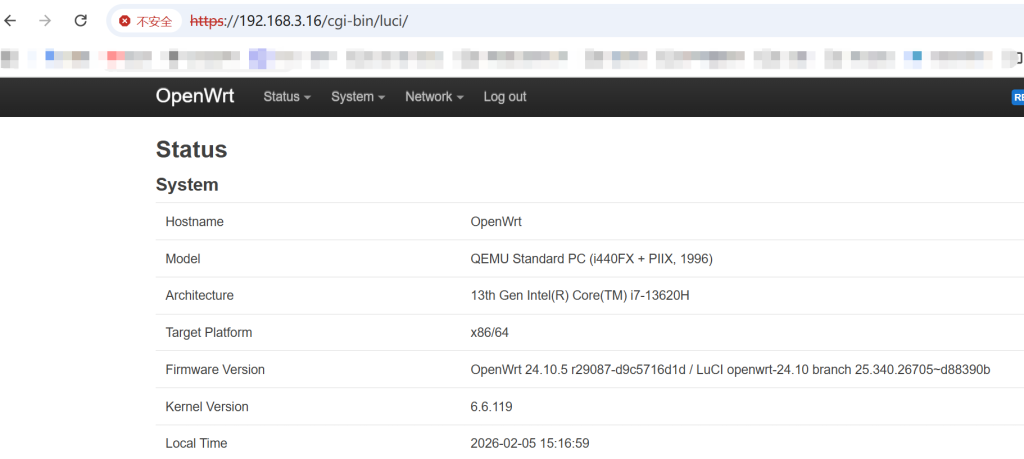
Task: Click the OpenWrt brand logo link
Action: click(195, 96)
